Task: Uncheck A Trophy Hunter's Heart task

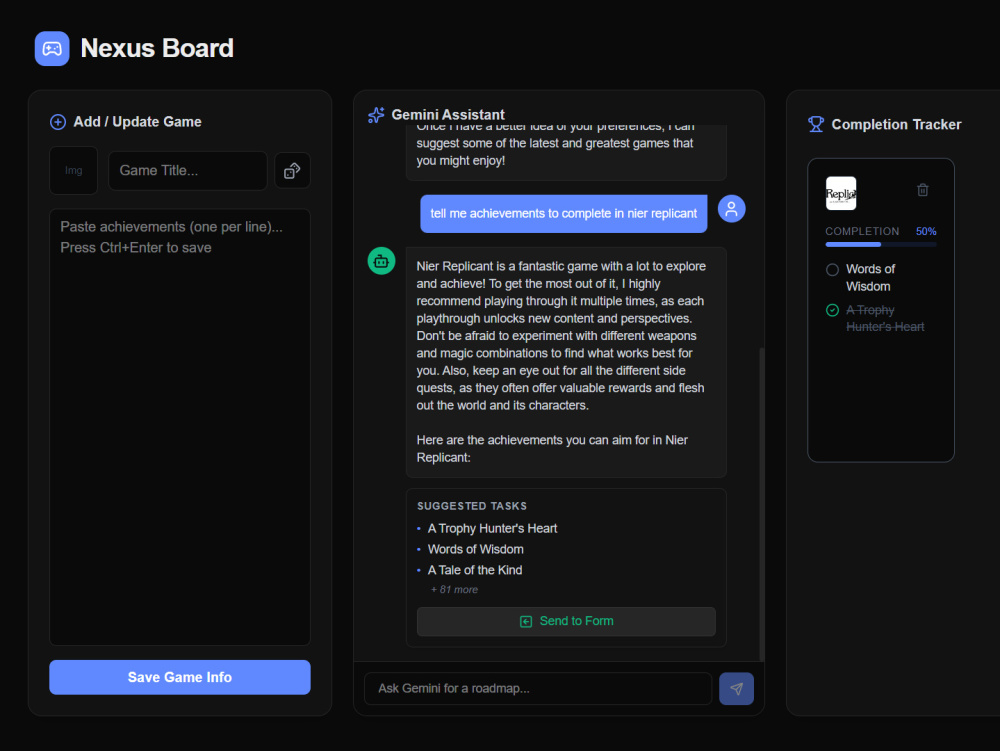Action: 832,310
